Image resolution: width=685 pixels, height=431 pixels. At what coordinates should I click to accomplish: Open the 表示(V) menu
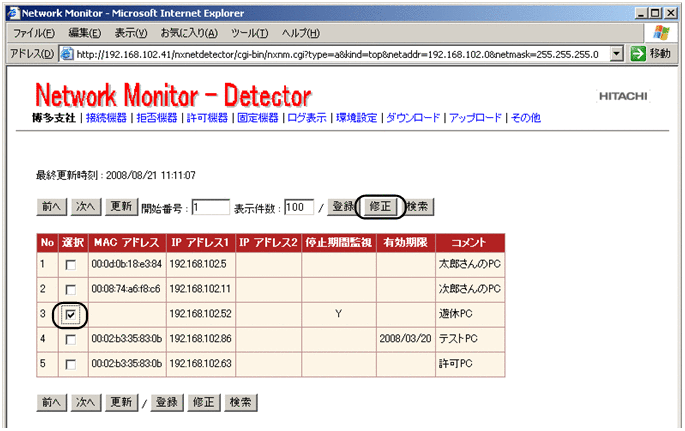[131, 33]
